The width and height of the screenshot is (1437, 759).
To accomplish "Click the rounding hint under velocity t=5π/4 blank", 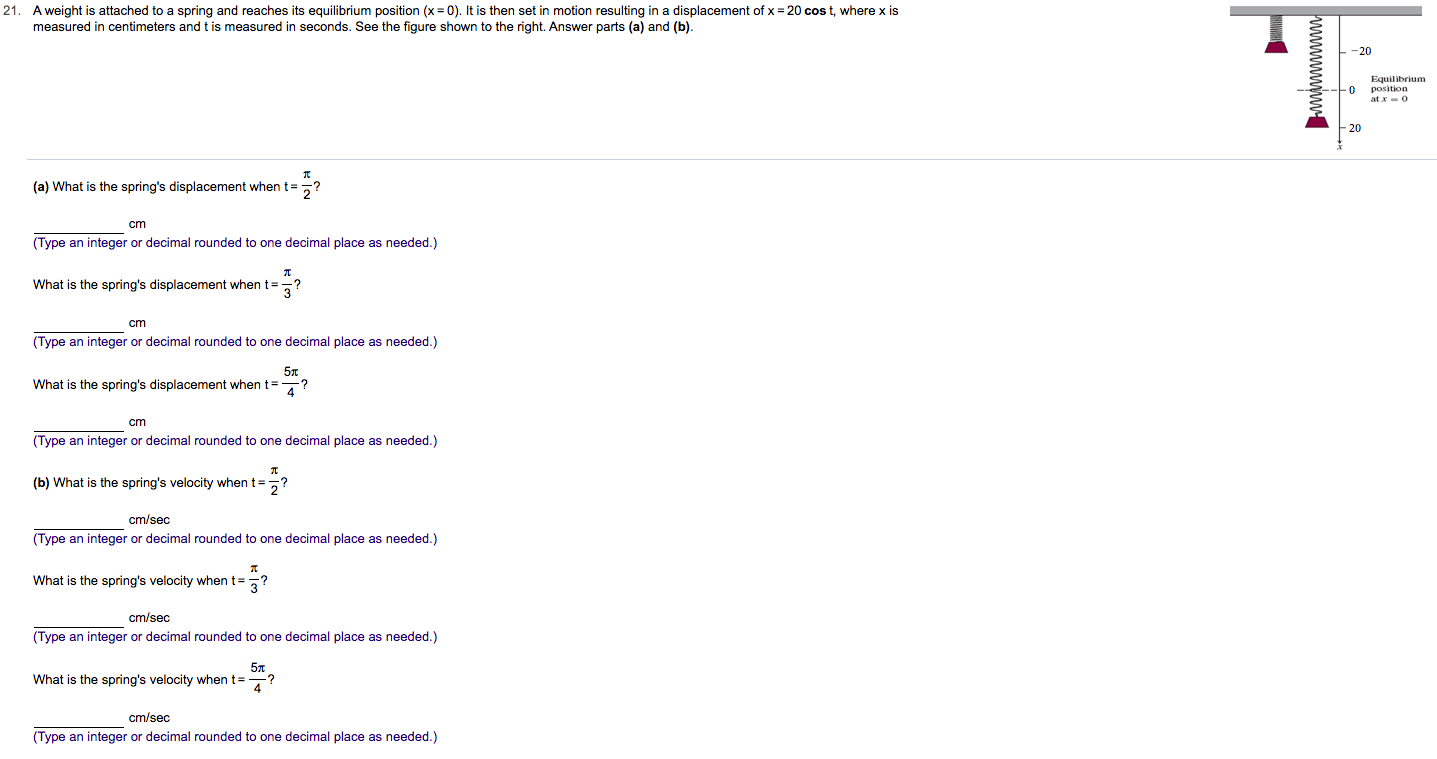I will [235, 737].
